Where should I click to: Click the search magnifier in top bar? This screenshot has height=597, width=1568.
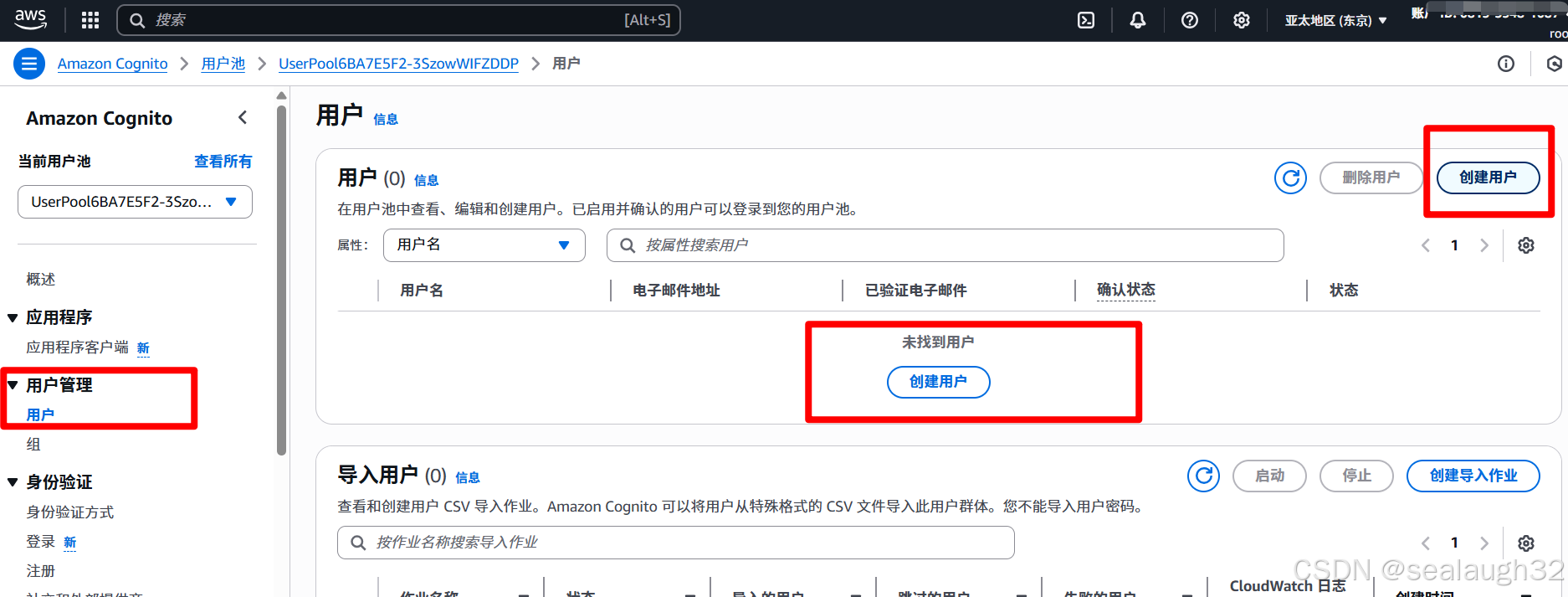pos(137,20)
